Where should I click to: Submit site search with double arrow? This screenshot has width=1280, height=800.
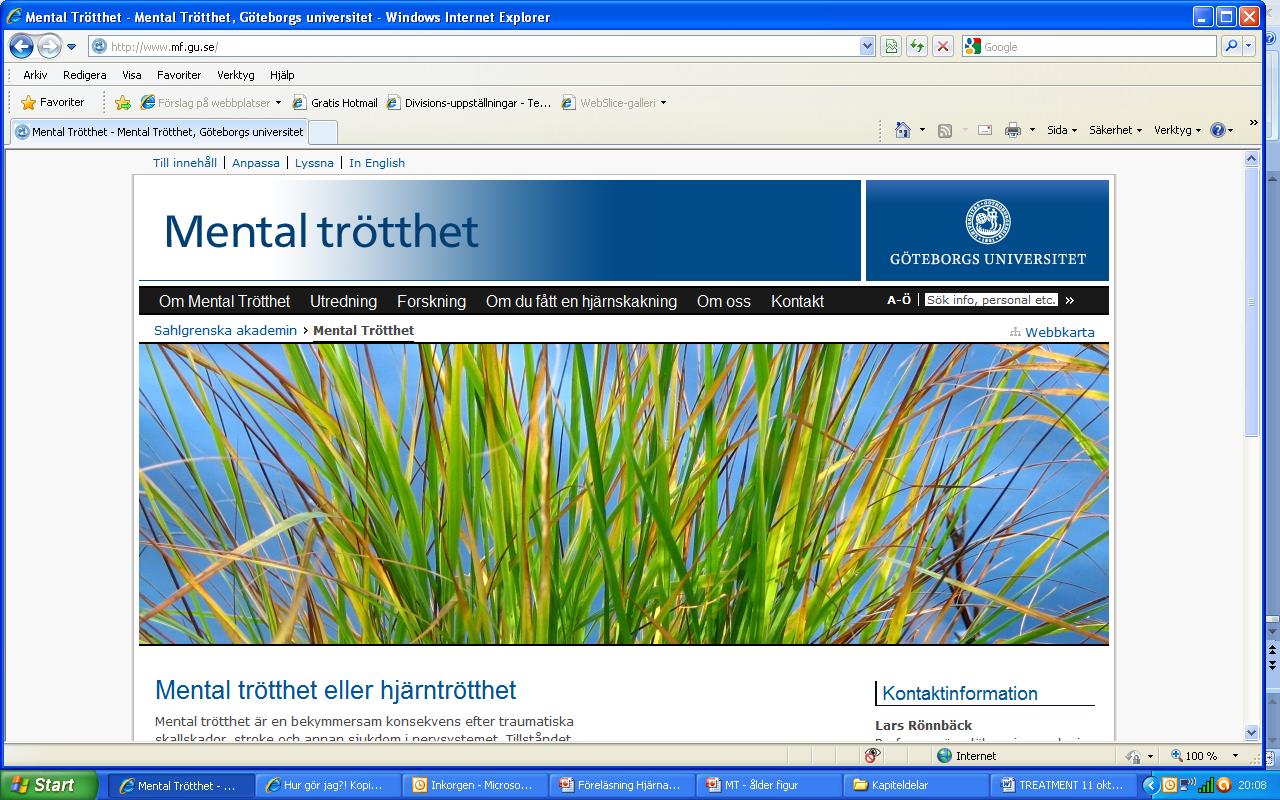(x=1069, y=300)
